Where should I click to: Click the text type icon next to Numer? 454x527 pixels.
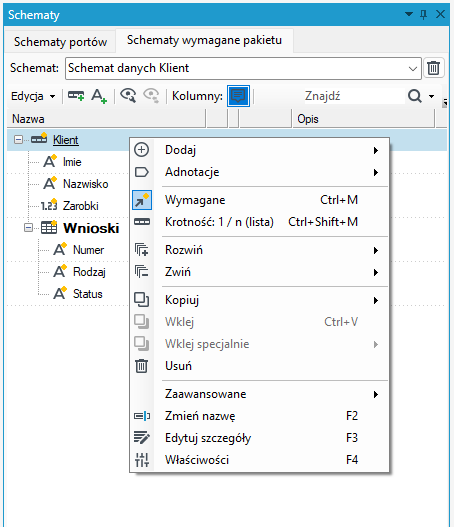(x=60, y=249)
